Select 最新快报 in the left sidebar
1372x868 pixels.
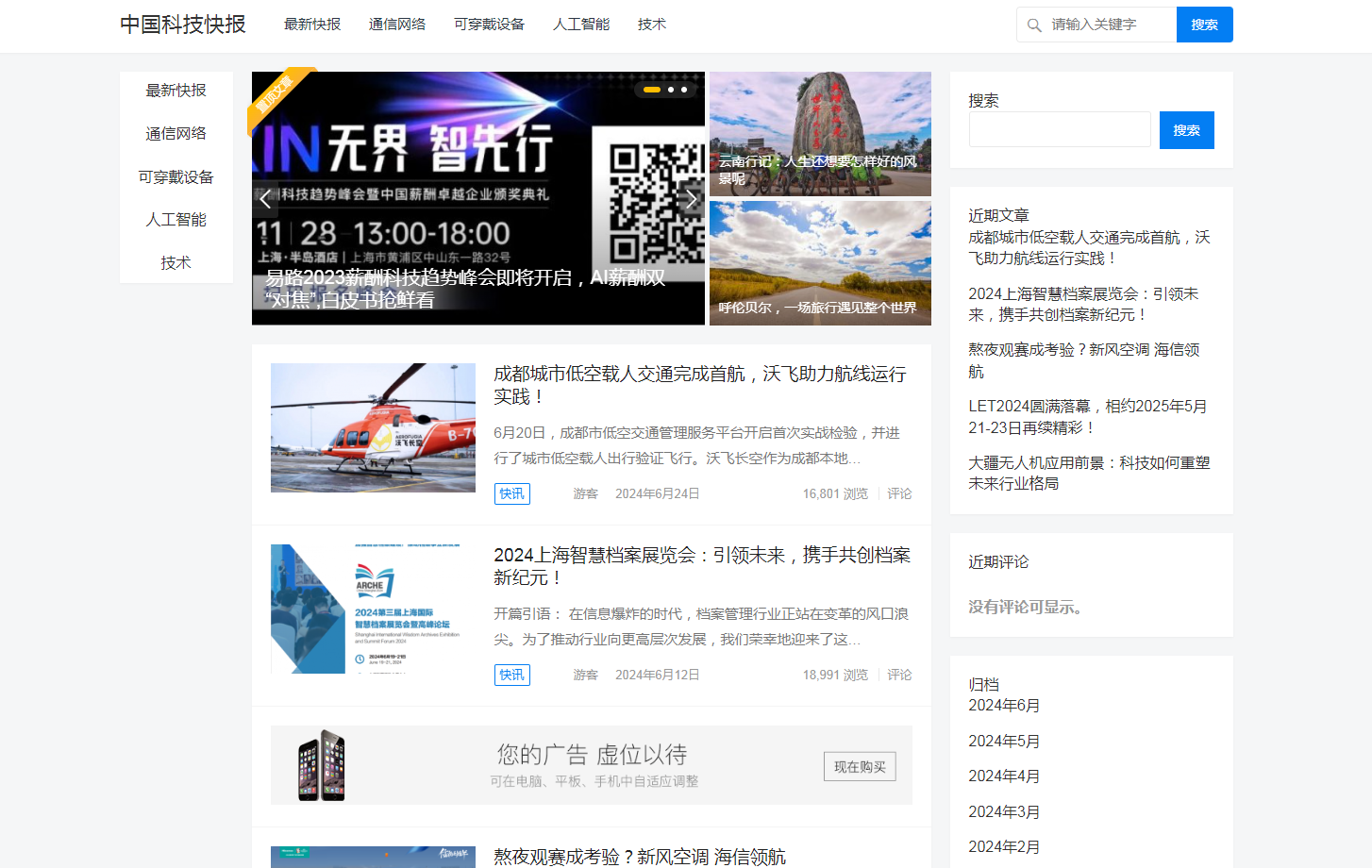[176, 91]
